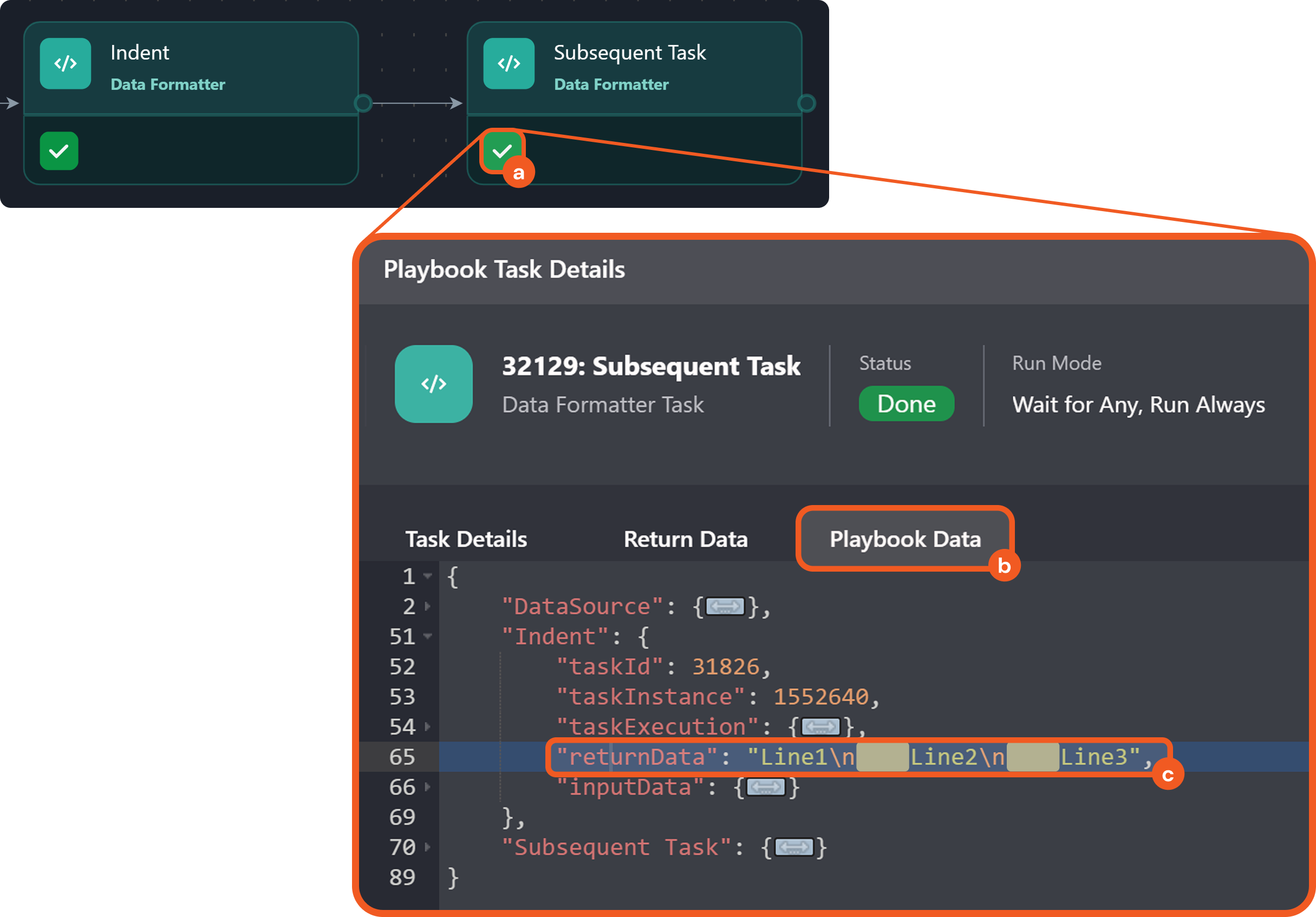Viewport: 1316px width, 917px height.
Task: Expand line 54 taskExecution fold arrow
Action: tap(428, 727)
